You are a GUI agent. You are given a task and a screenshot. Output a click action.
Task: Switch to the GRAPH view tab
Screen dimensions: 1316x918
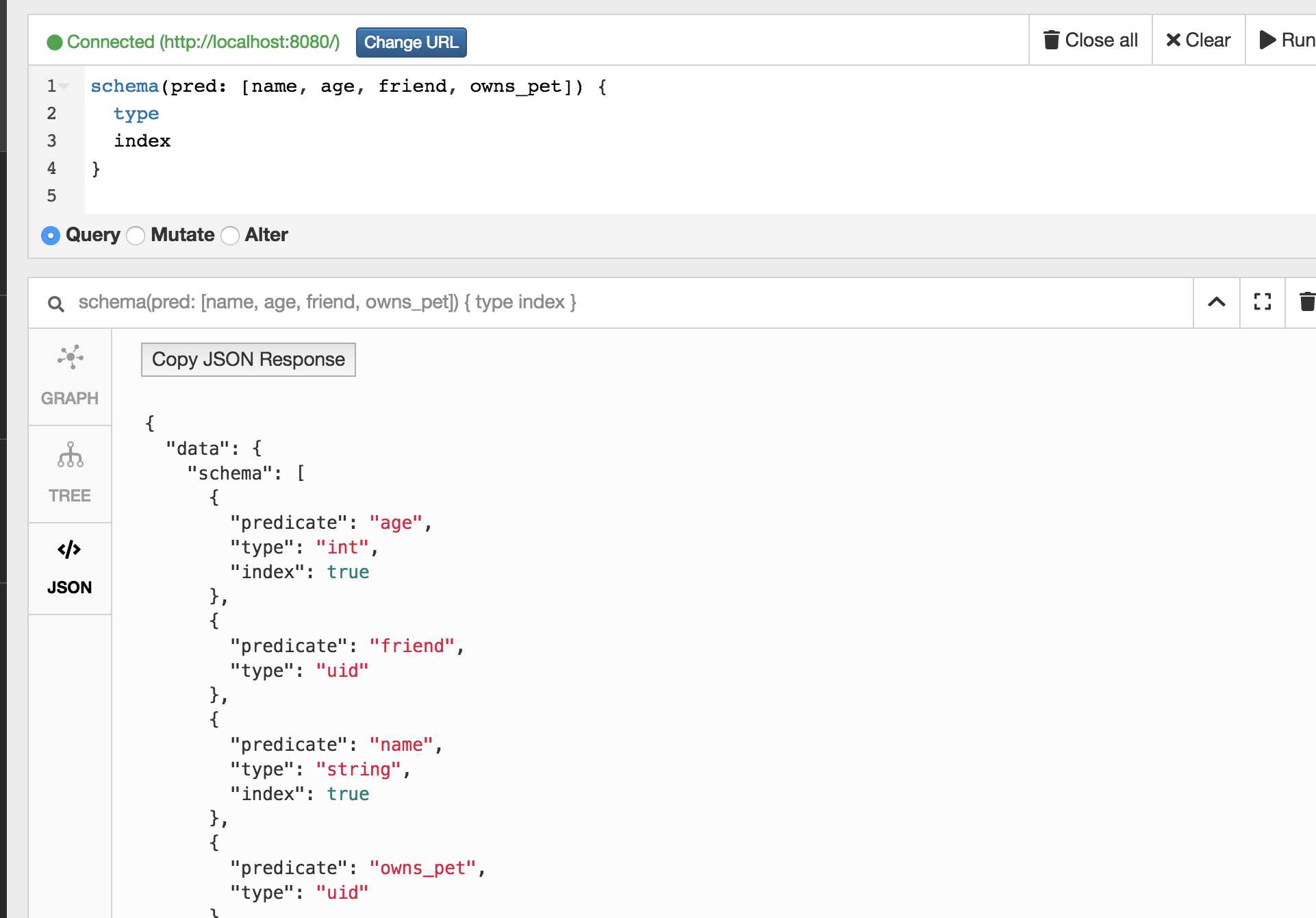[x=70, y=377]
